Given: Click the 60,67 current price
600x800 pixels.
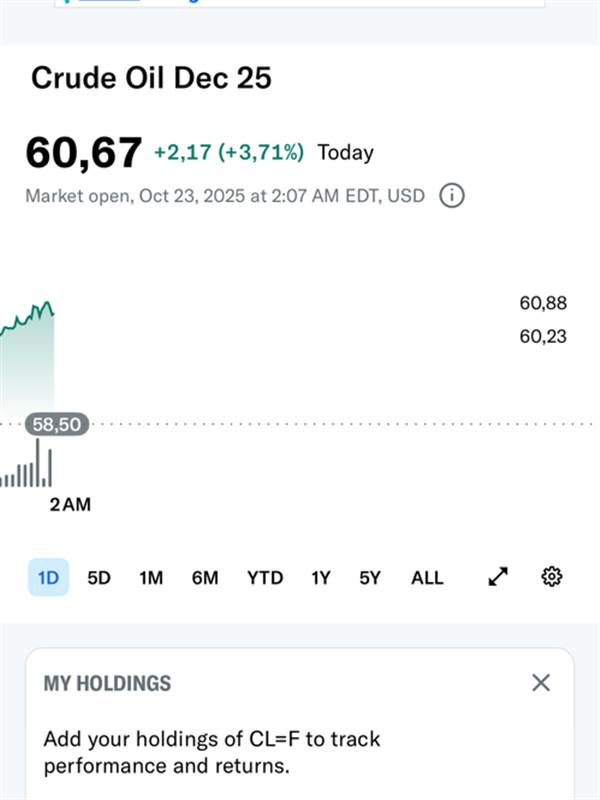Looking at the screenshot, I should tap(84, 152).
